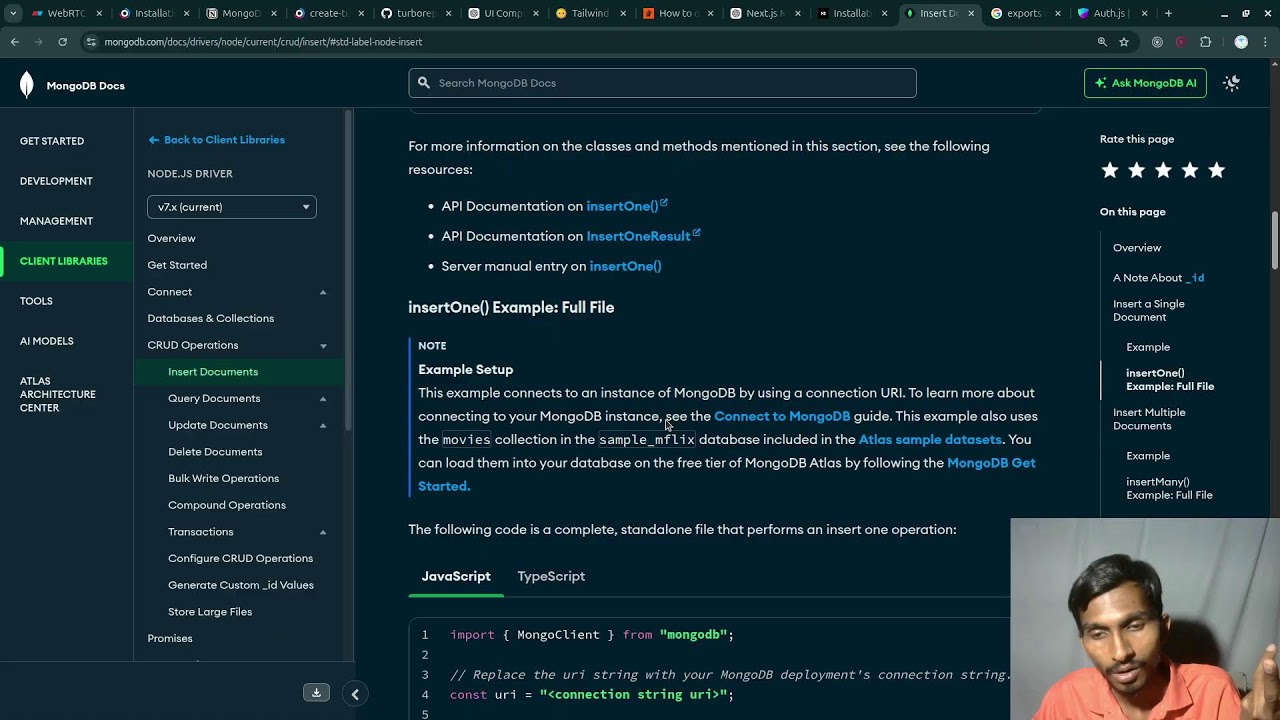Click the Search MongoDB Docs field
Screen dimensions: 1280x720
(x=662, y=83)
